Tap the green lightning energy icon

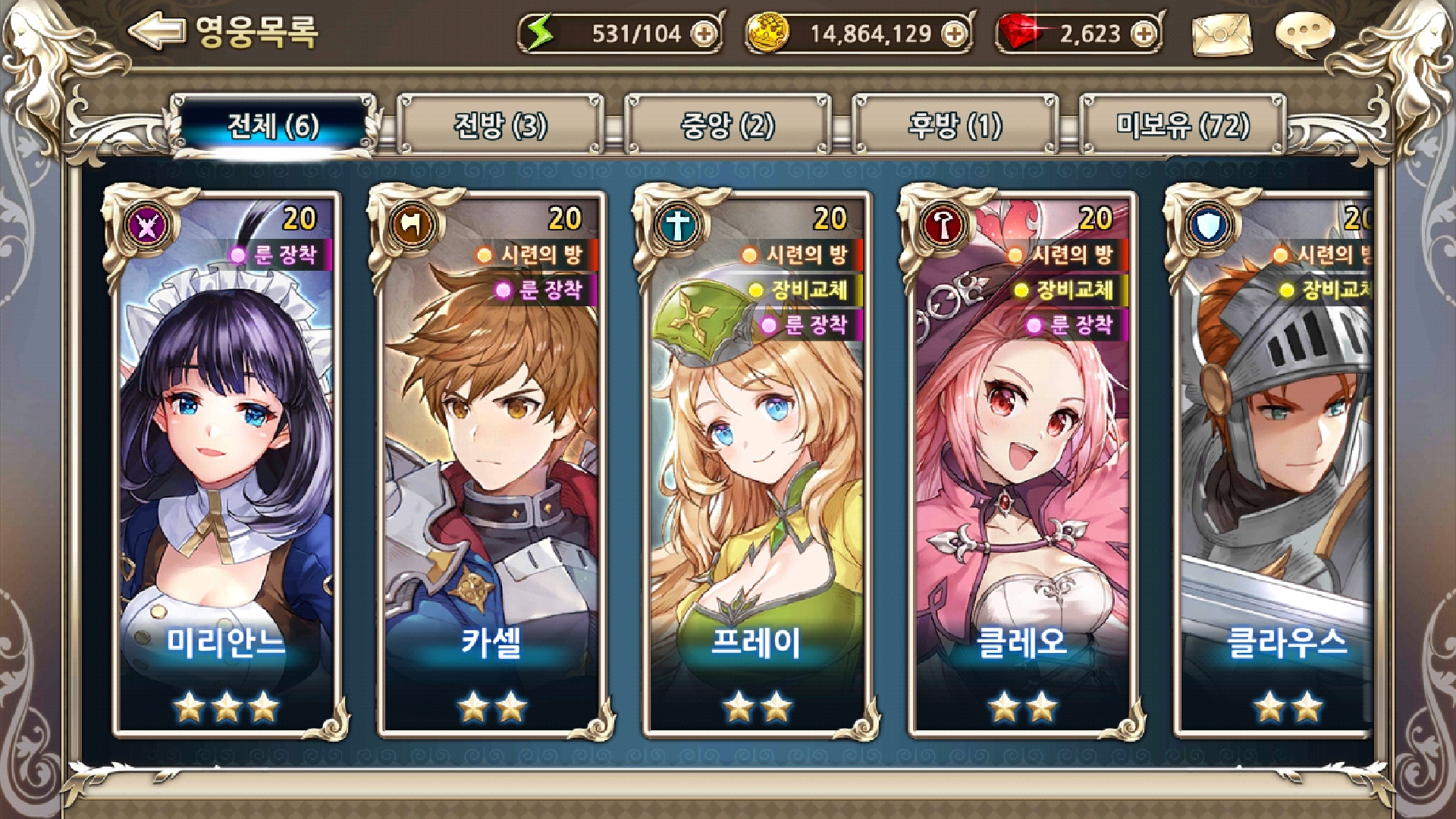[x=541, y=33]
